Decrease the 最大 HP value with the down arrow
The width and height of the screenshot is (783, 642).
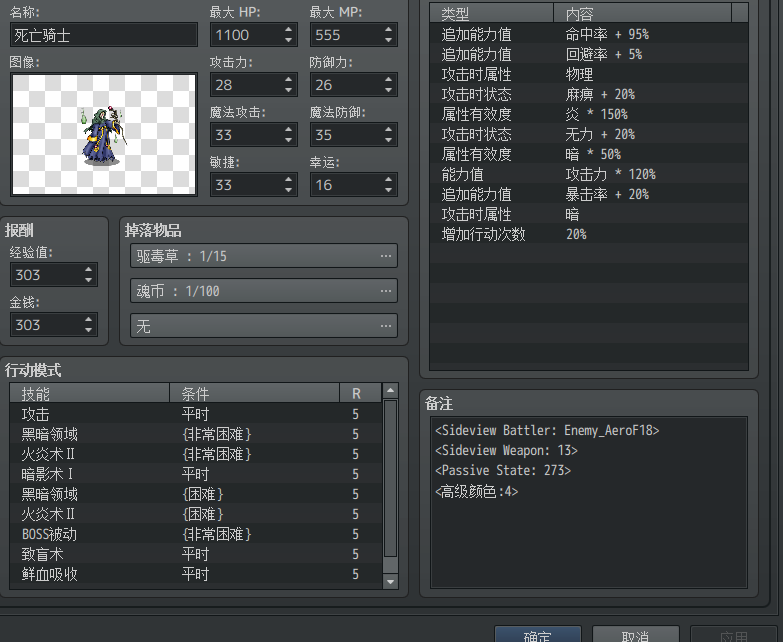pos(289,40)
